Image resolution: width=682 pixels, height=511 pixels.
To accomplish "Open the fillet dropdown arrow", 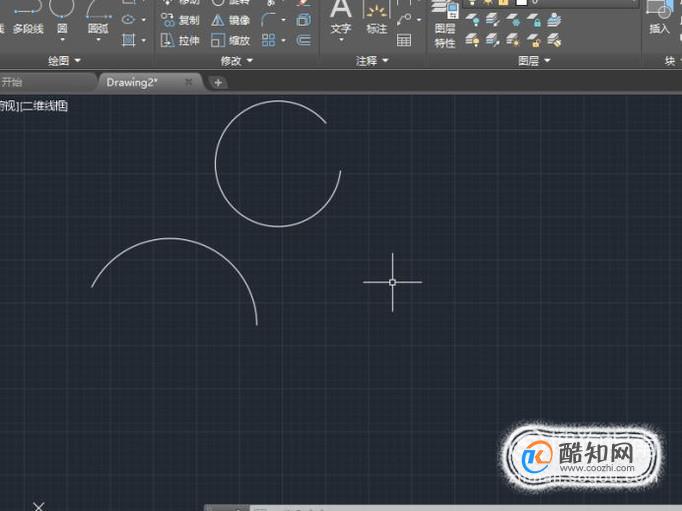I will 284,20.
